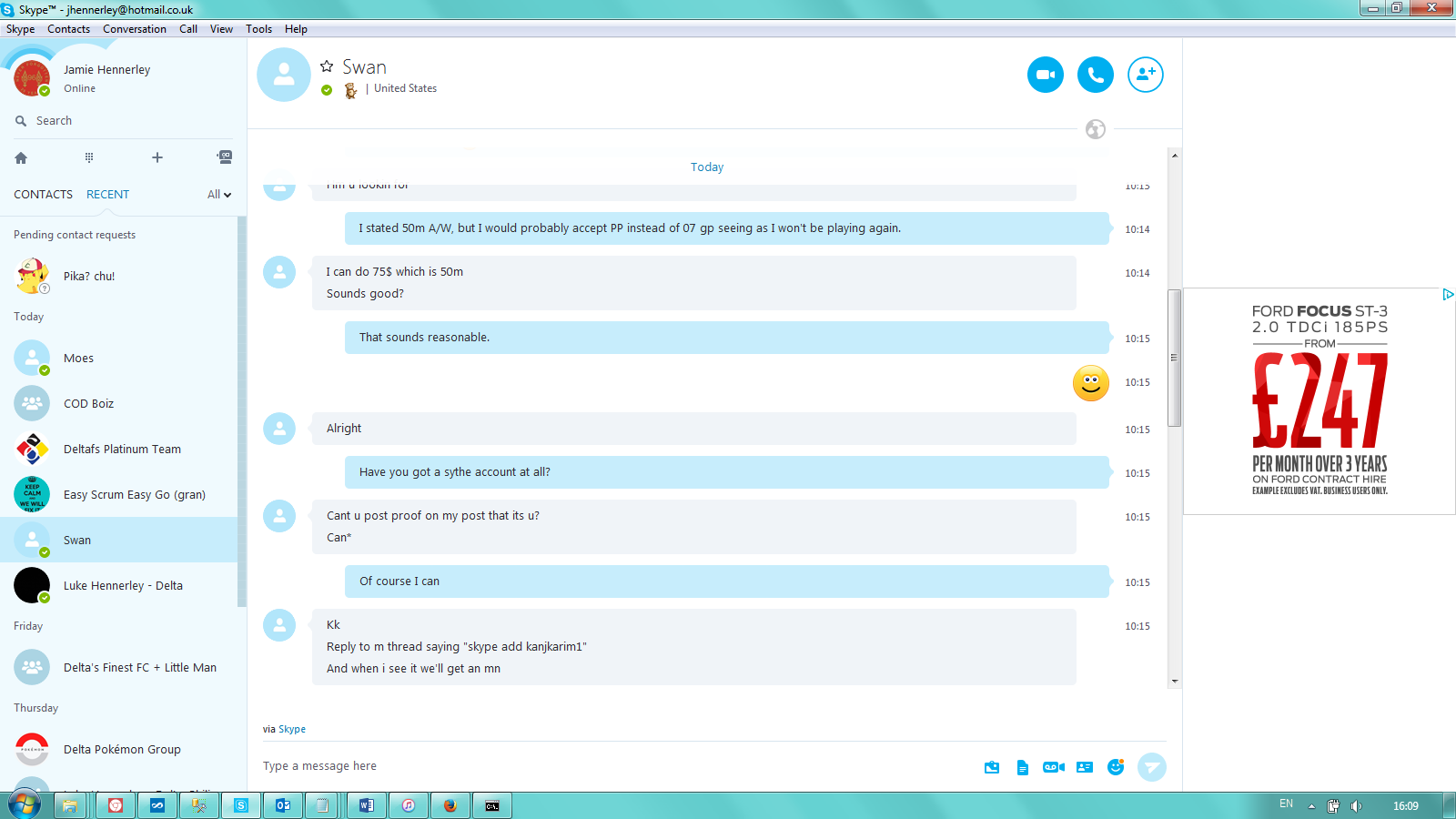Open Microsoft Word from the taskbar
The width and height of the screenshot is (1456, 819).
[x=367, y=805]
